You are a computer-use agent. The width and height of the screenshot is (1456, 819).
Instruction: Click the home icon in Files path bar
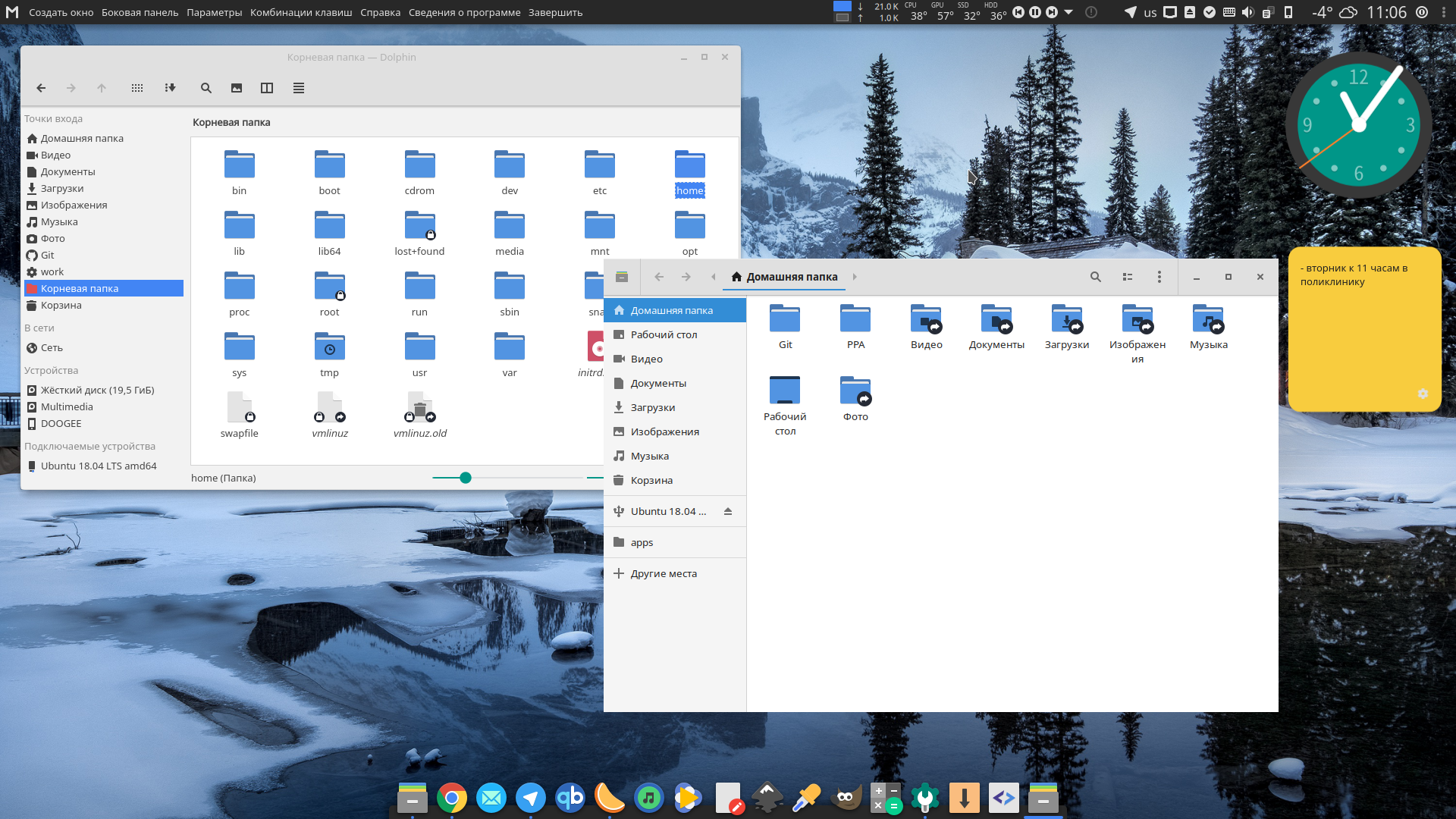coord(735,277)
